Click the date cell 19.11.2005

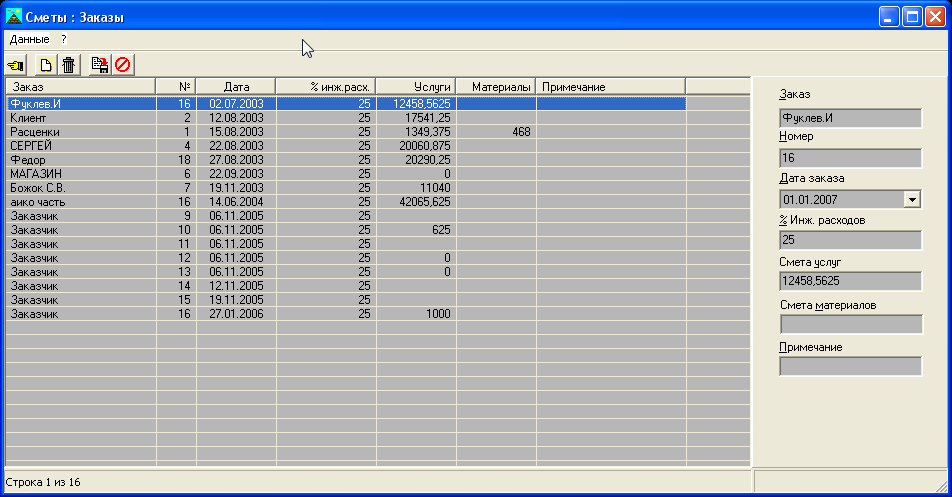point(236,300)
